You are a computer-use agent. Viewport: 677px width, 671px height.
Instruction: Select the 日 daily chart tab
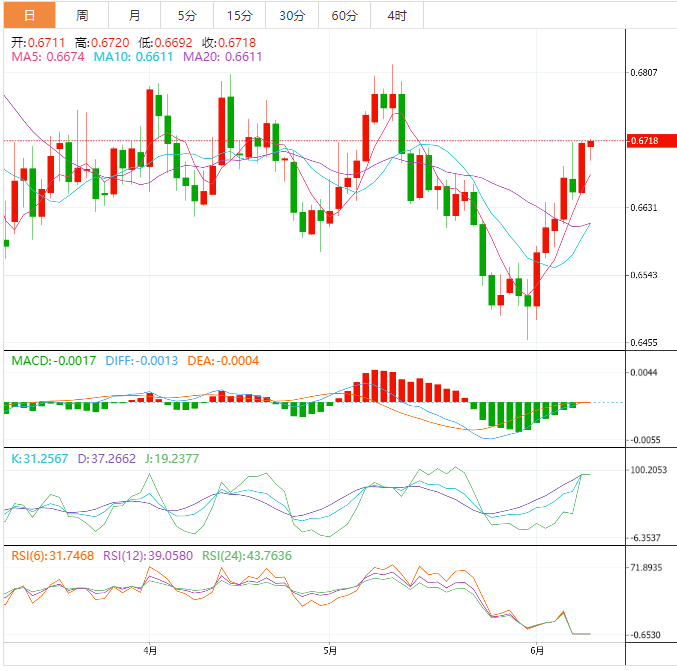pos(28,15)
